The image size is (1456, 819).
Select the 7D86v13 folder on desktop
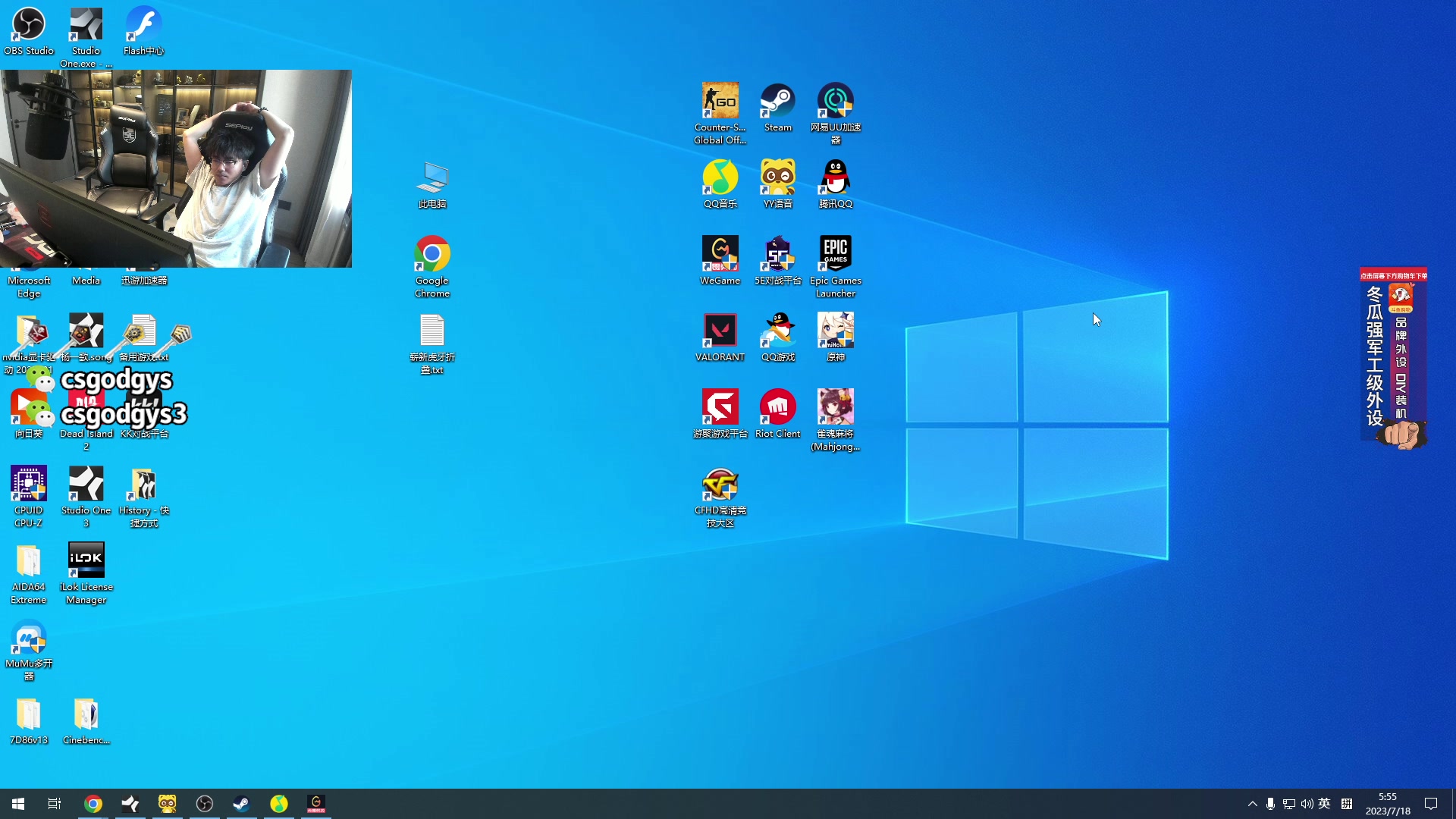(x=29, y=720)
